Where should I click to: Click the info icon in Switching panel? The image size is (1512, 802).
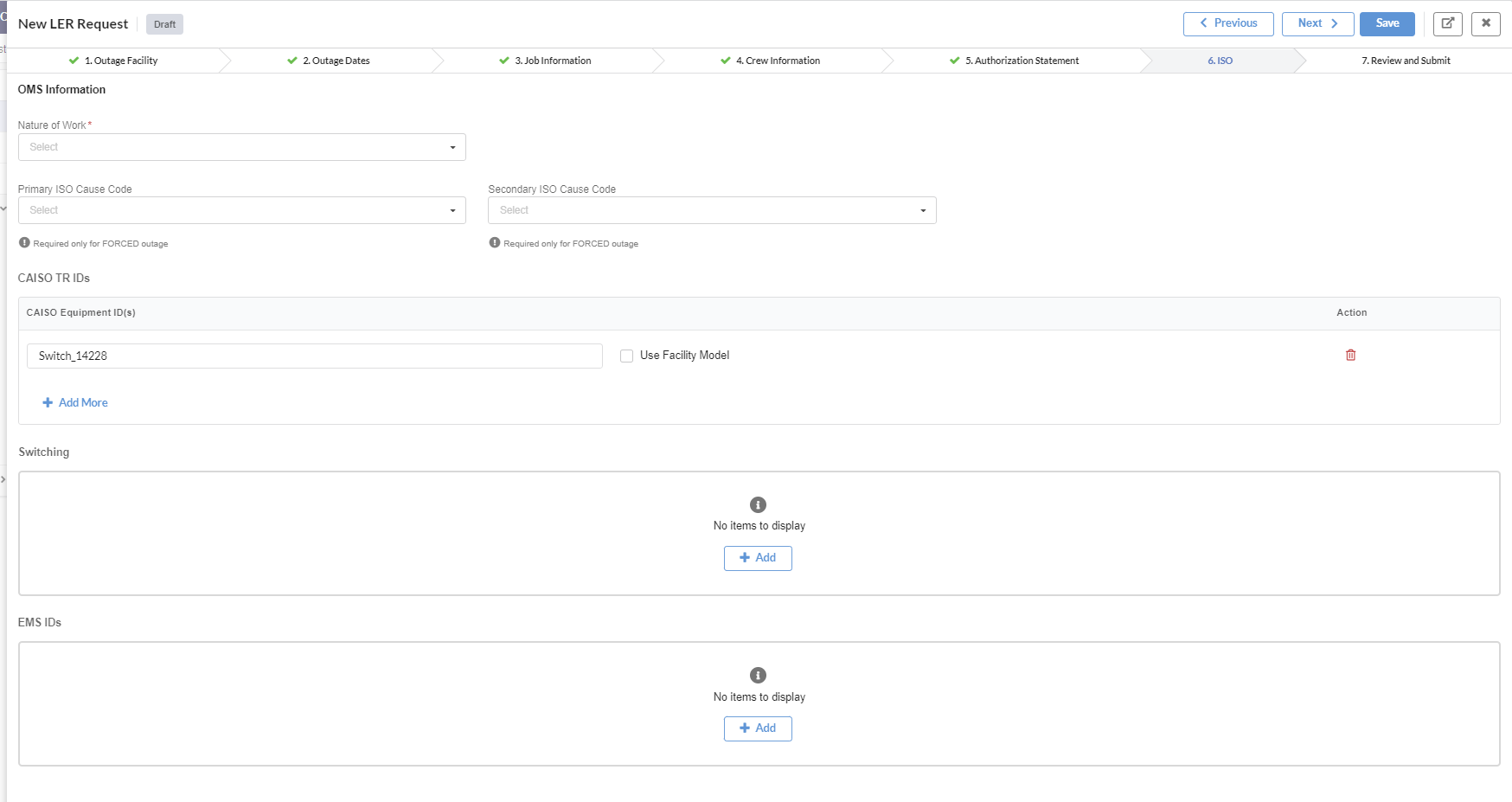tap(758, 504)
